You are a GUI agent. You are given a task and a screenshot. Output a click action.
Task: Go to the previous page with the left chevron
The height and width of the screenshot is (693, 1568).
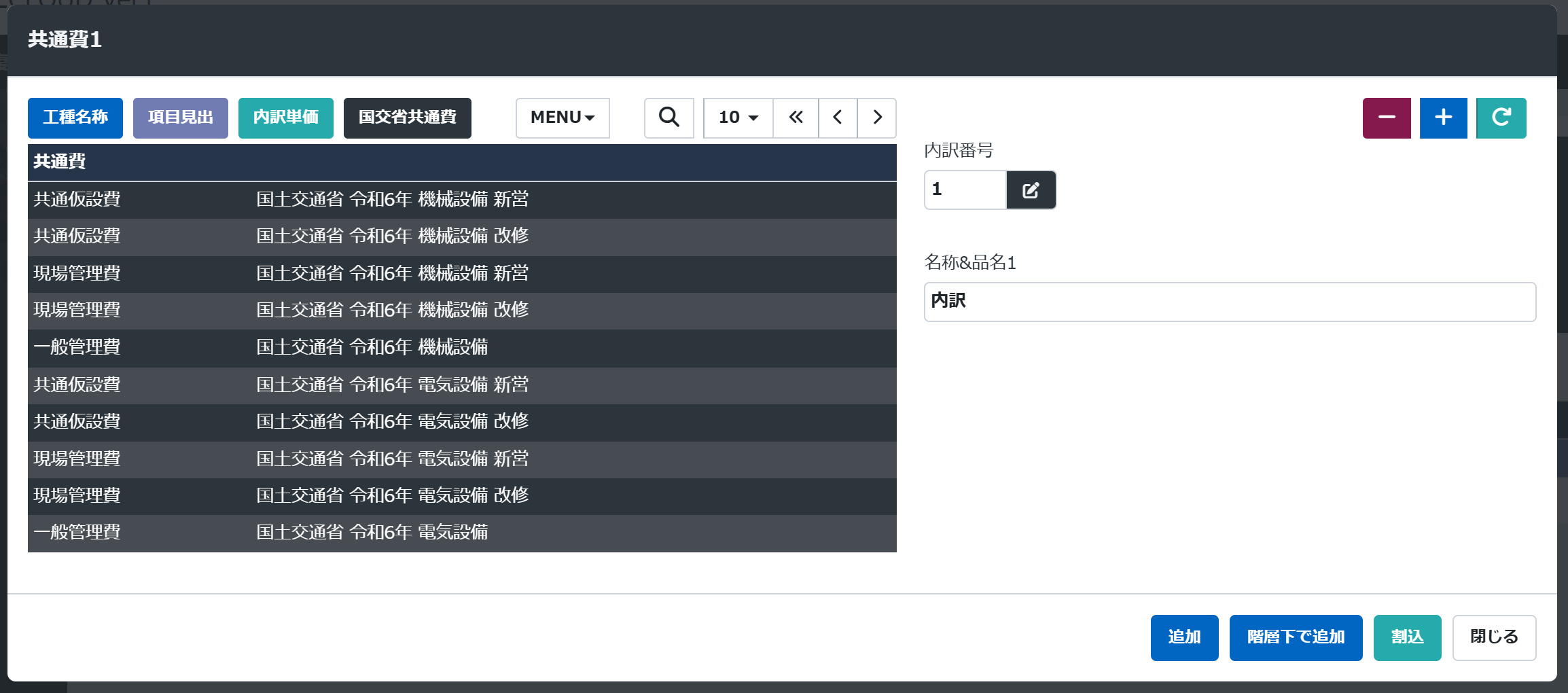pyautogui.click(x=838, y=118)
